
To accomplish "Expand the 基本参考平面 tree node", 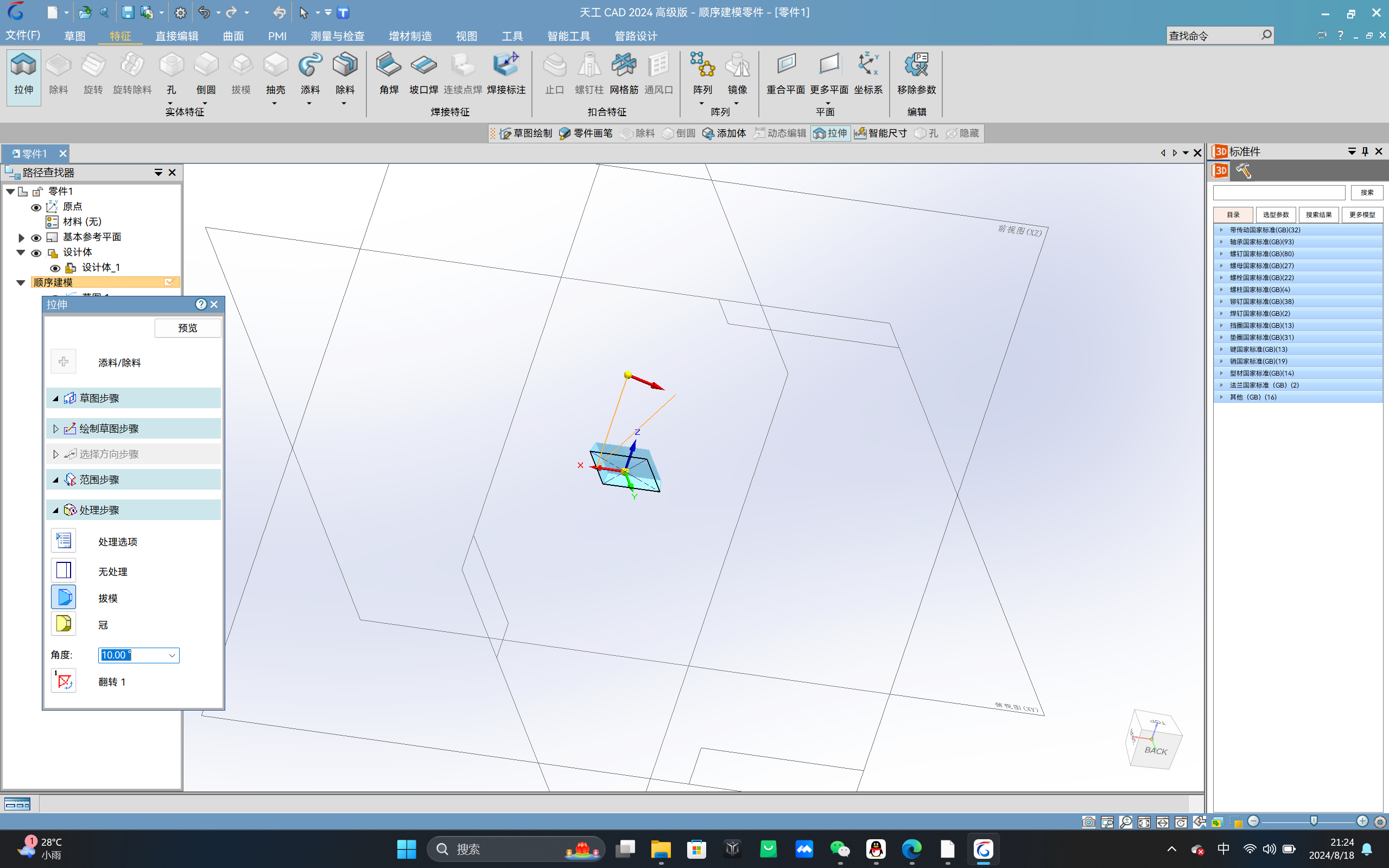I will click(x=21, y=238).
